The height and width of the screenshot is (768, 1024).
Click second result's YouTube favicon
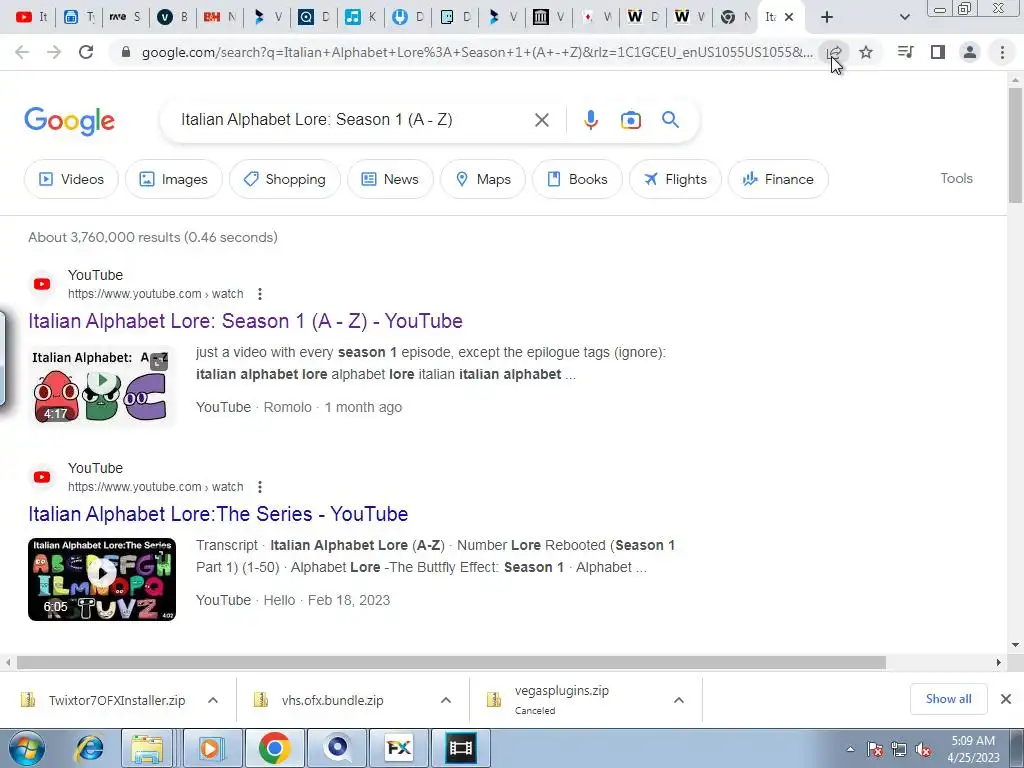pyautogui.click(x=42, y=477)
